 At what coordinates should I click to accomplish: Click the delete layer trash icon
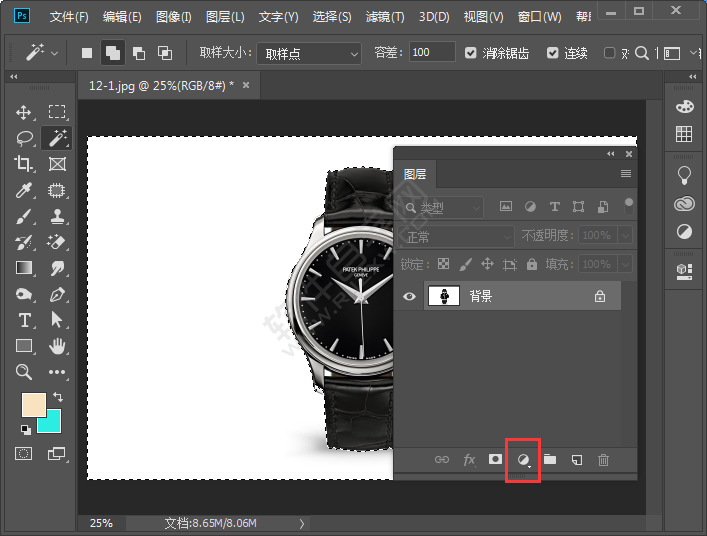point(603,460)
